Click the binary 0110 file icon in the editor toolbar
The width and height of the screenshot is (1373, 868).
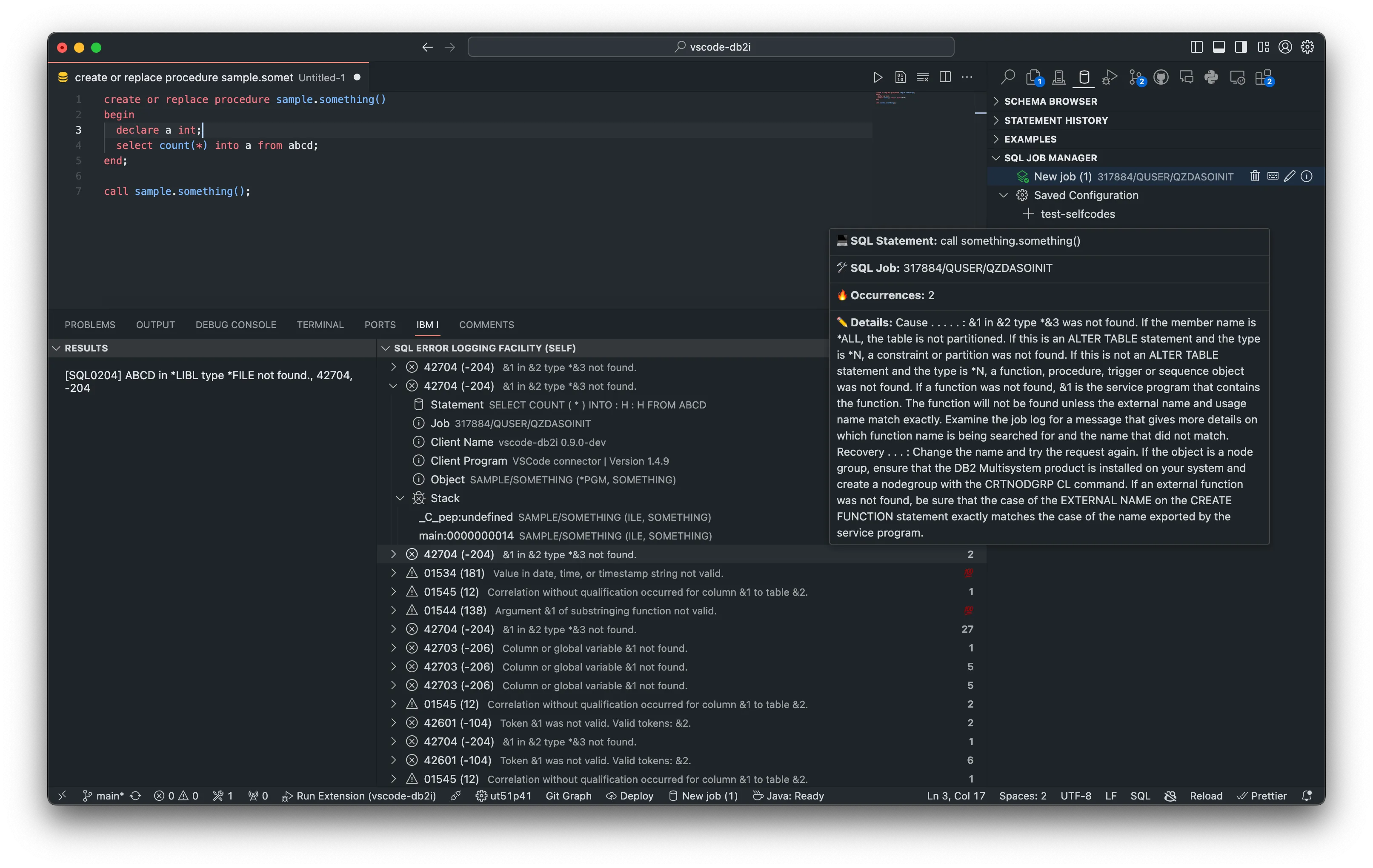pos(900,77)
